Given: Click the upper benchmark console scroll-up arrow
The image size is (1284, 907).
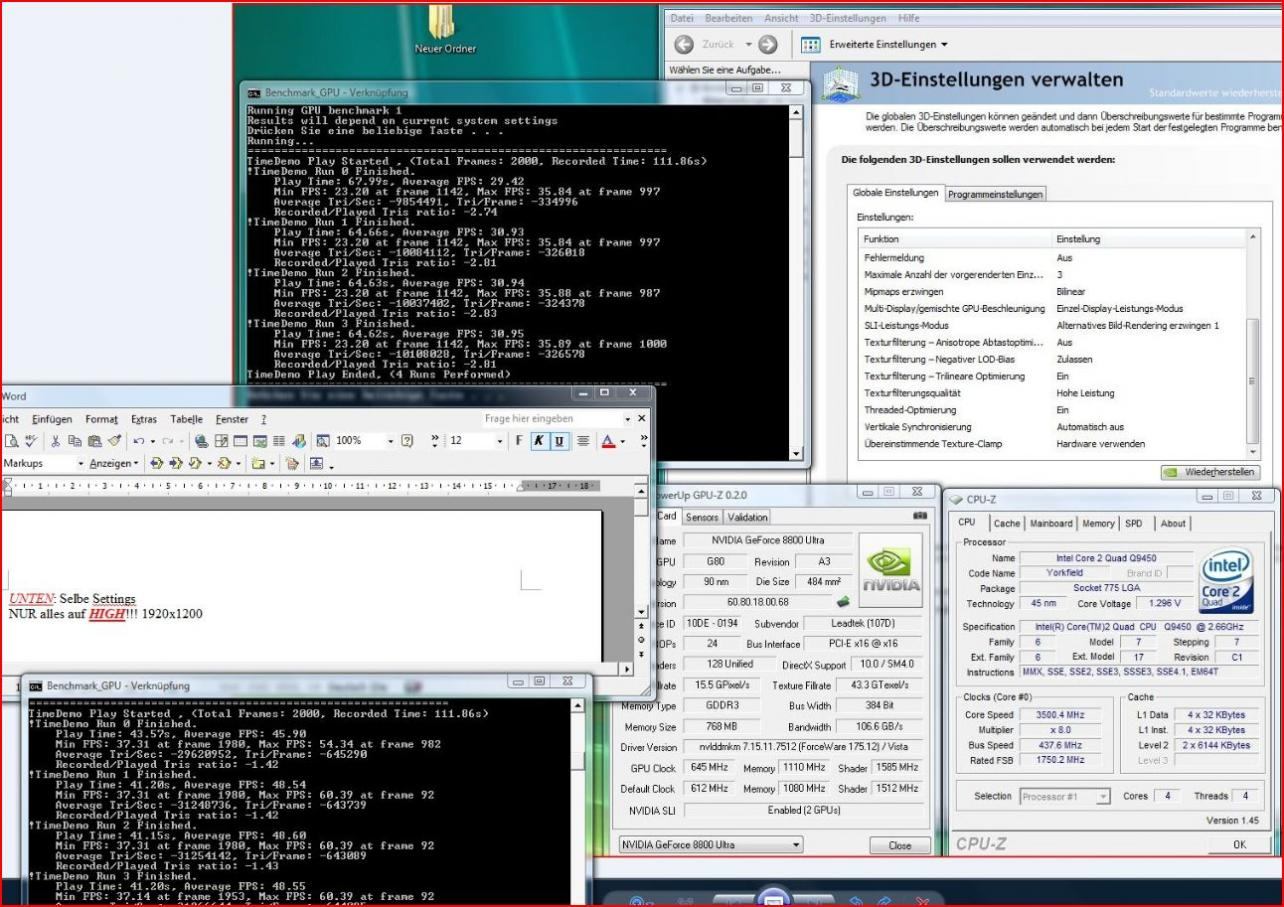Looking at the screenshot, I should coord(796,112).
